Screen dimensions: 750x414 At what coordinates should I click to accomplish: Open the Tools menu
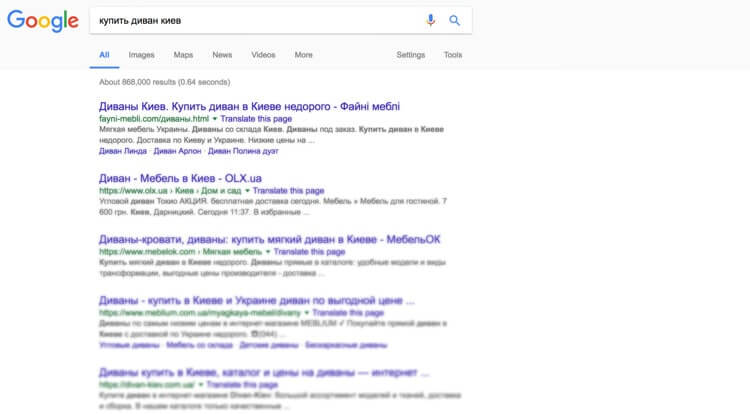point(453,55)
